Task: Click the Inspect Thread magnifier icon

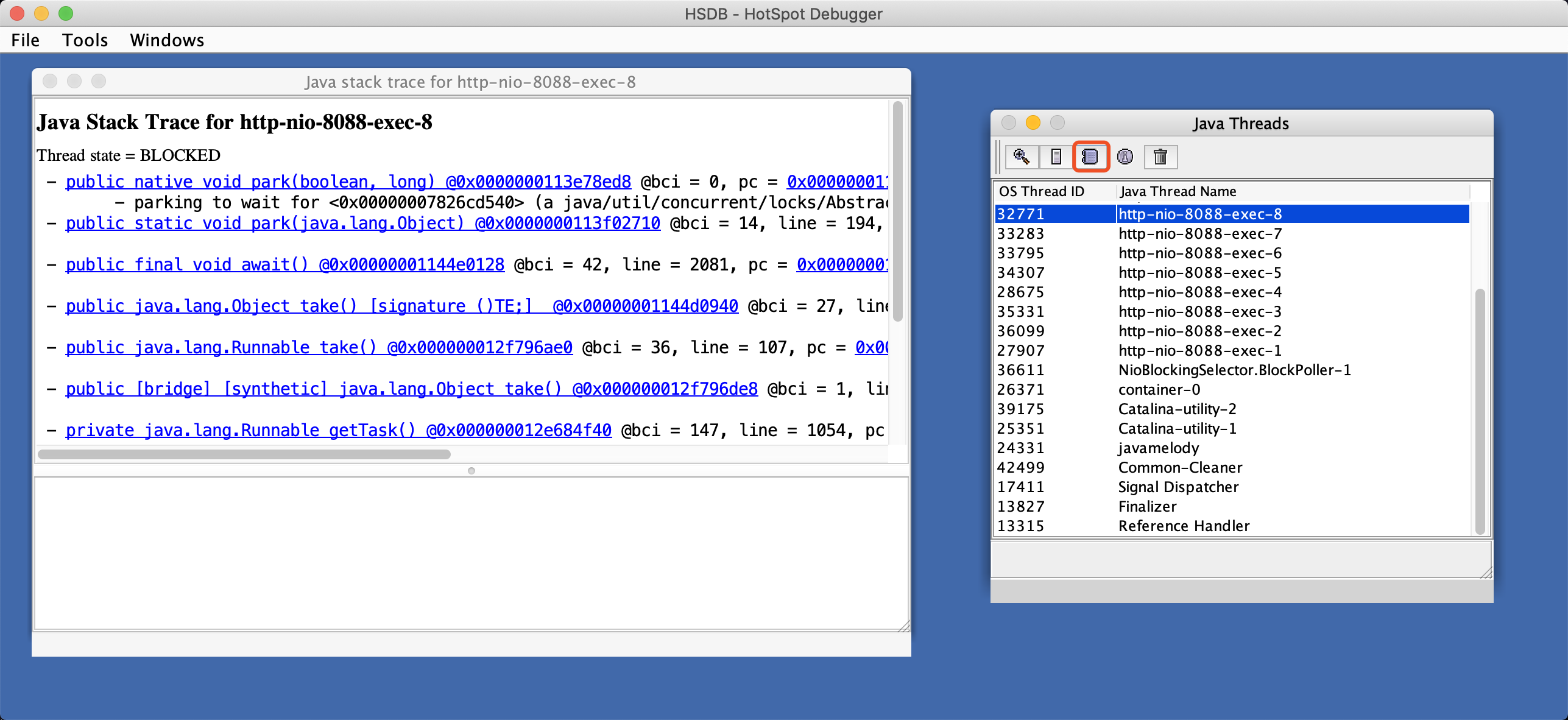Action: (x=1022, y=157)
